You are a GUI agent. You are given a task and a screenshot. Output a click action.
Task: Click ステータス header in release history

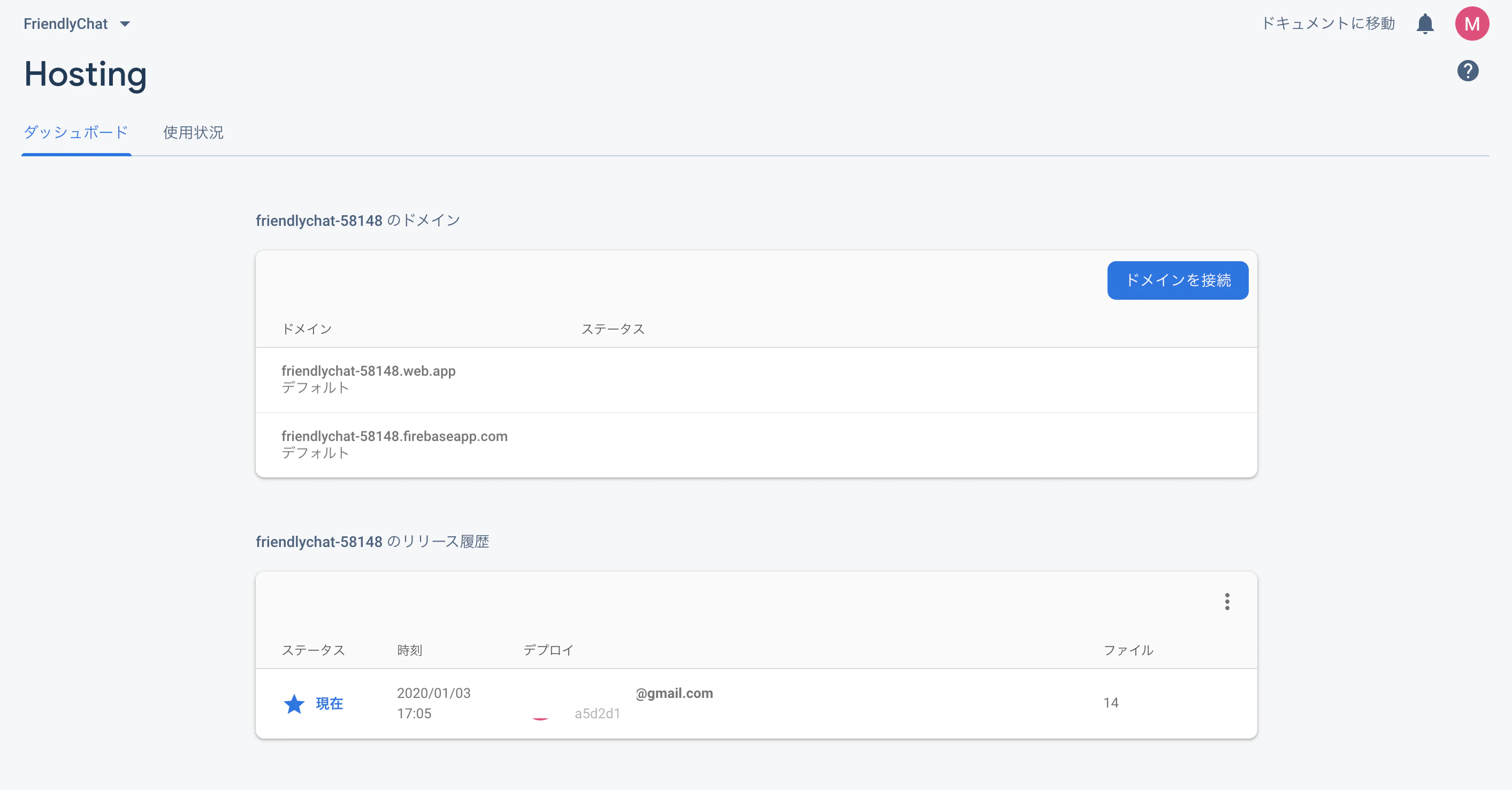(314, 650)
